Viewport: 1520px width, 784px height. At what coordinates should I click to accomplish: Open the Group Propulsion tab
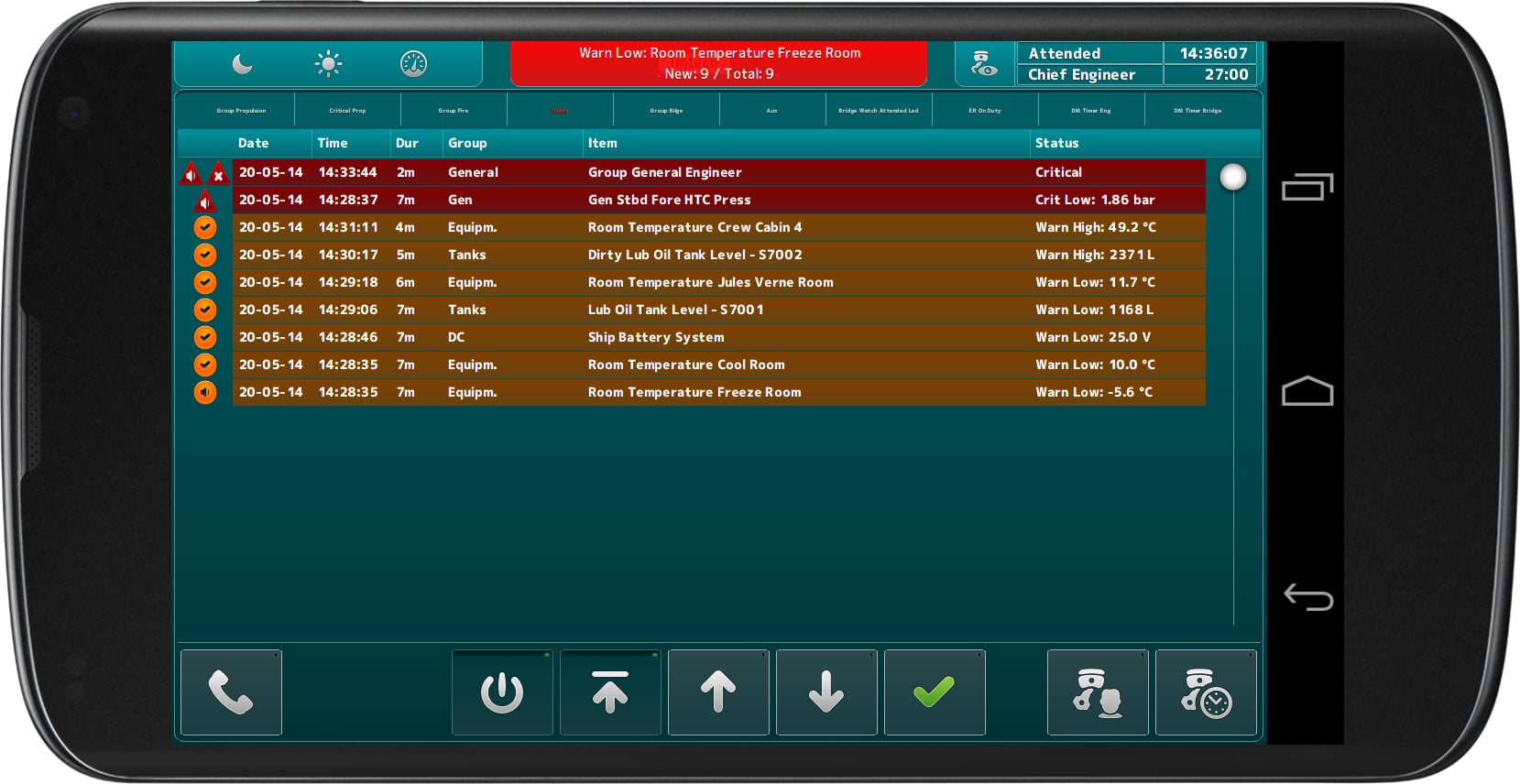[x=241, y=110]
